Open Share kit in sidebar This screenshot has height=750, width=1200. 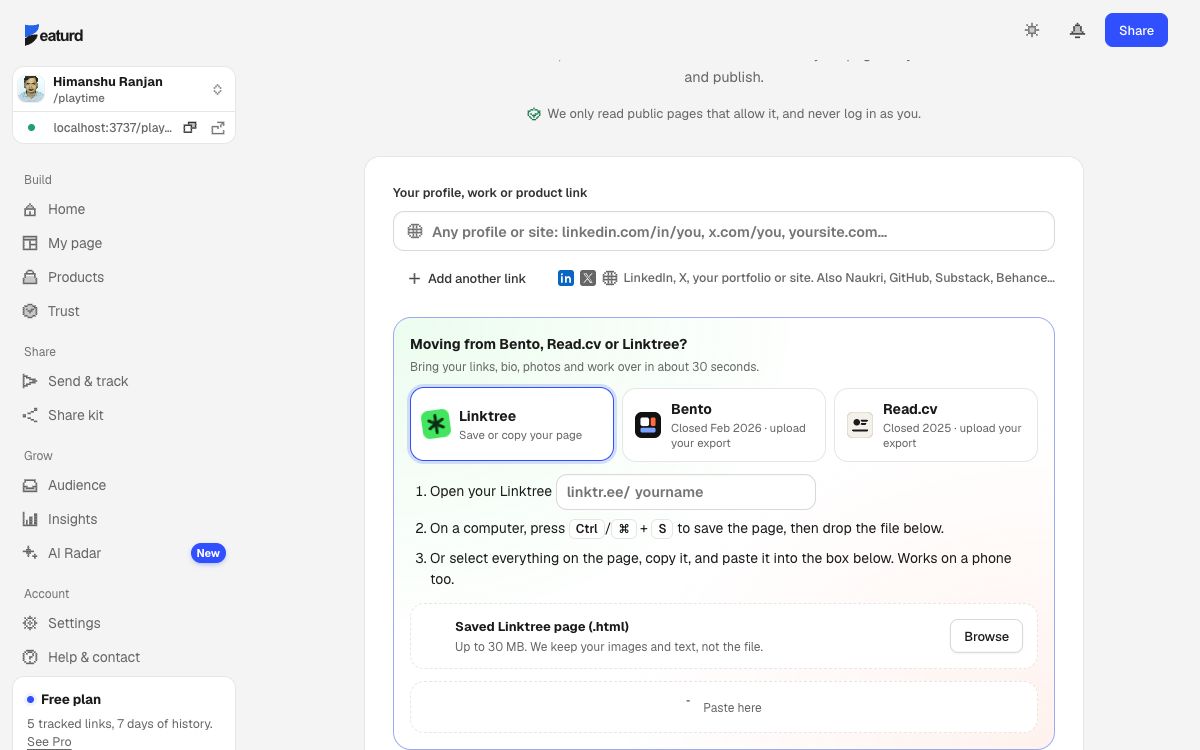124,415
